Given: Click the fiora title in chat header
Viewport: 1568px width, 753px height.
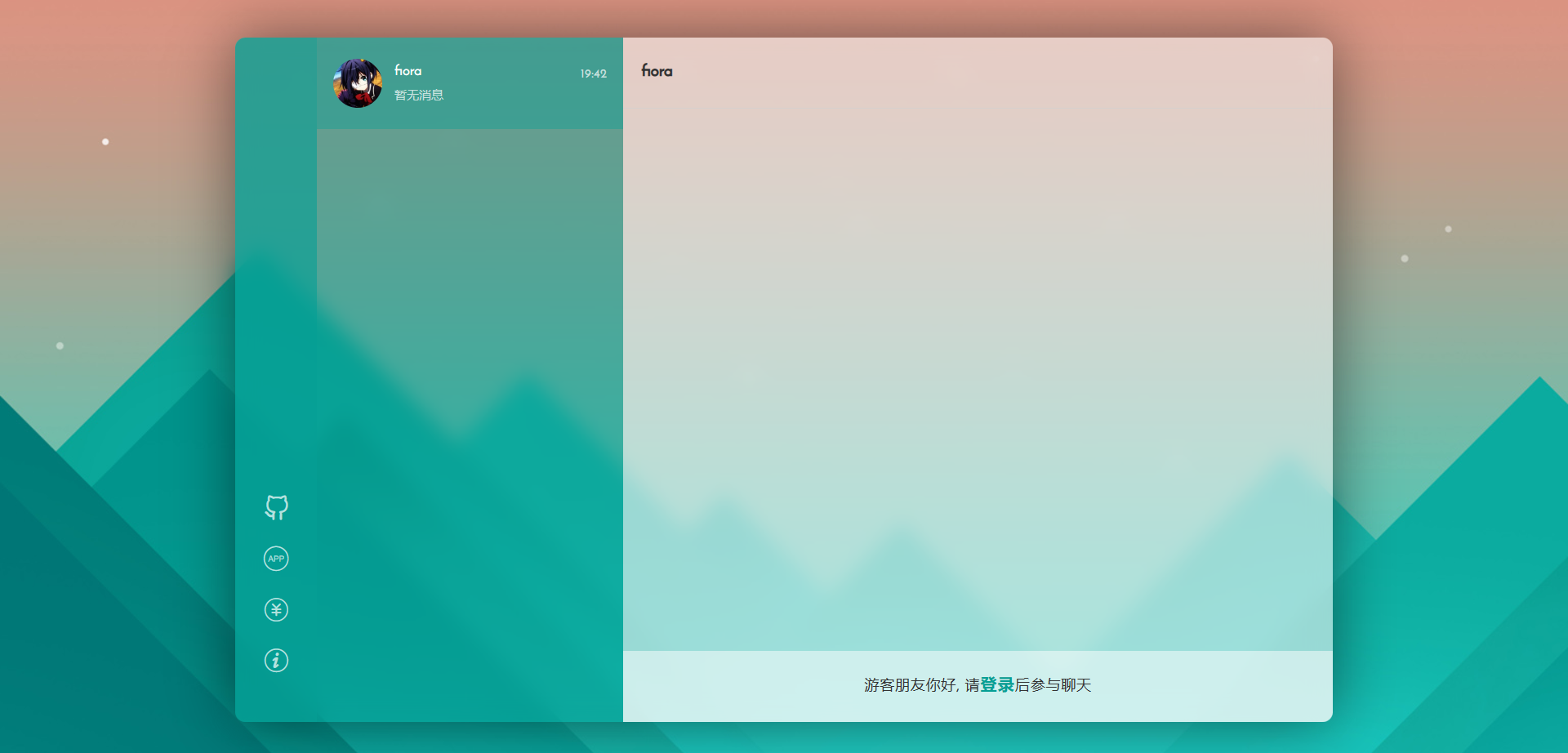Looking at the screenshot, I should point(657,71).
